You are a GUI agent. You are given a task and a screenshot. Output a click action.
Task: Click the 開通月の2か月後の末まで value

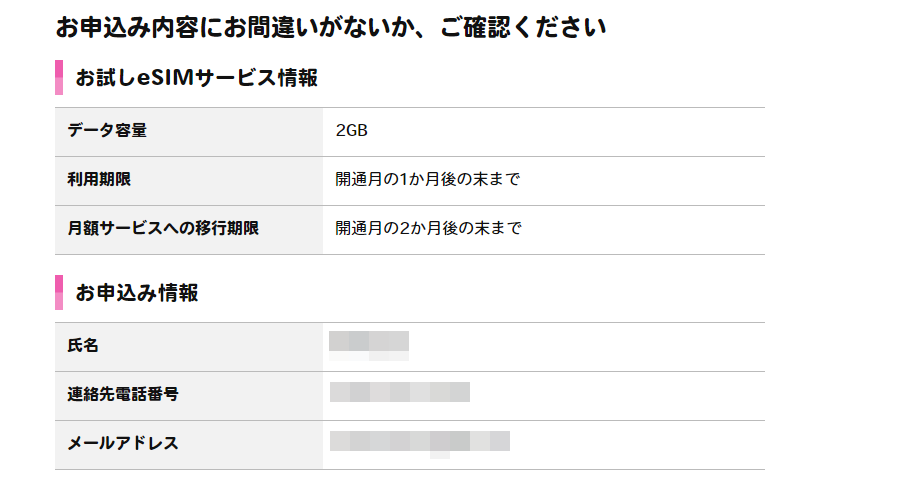coord(428,228)
